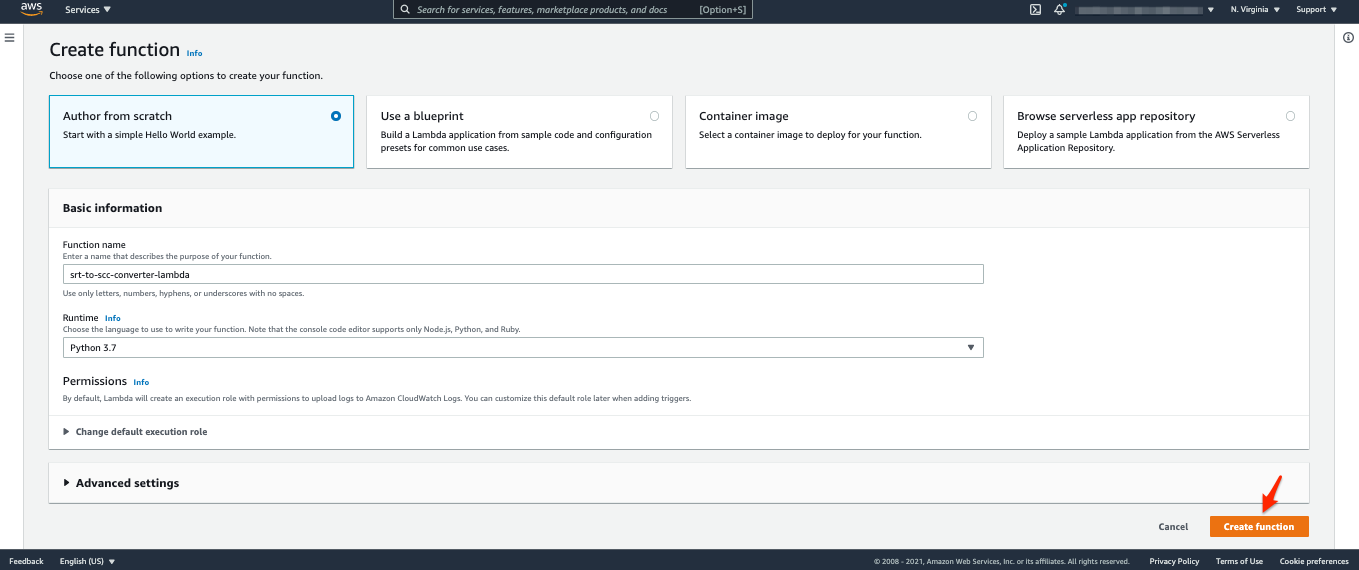Viewport: 1359px width, 570px height.
Task: Open the Runtime Info link
Action: click(x=113, y=318)
